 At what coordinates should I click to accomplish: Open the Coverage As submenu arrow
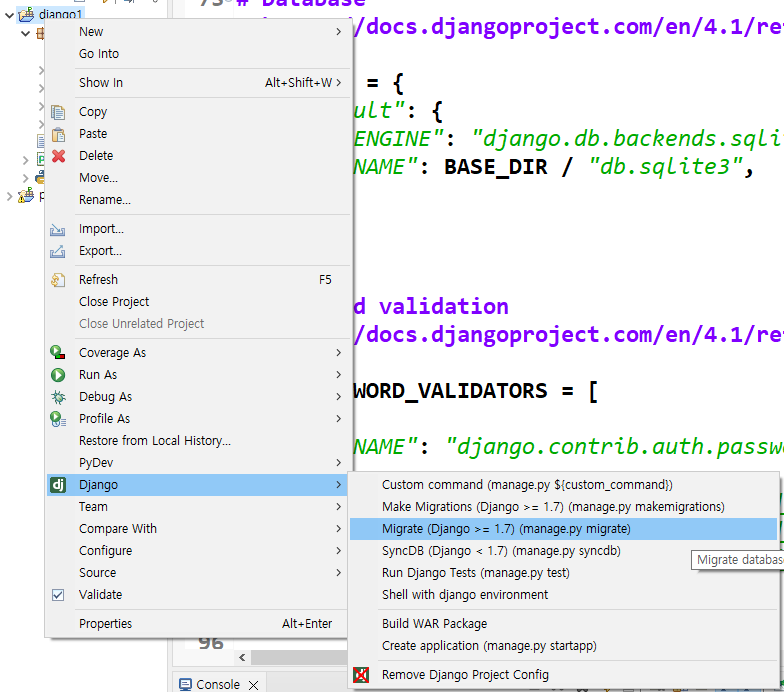[x=338, y=352]
